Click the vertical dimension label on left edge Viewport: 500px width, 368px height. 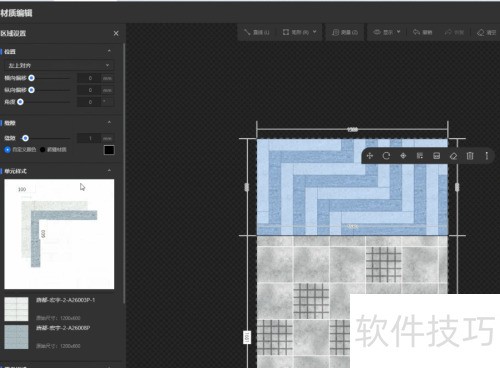[x=247, y=337]
